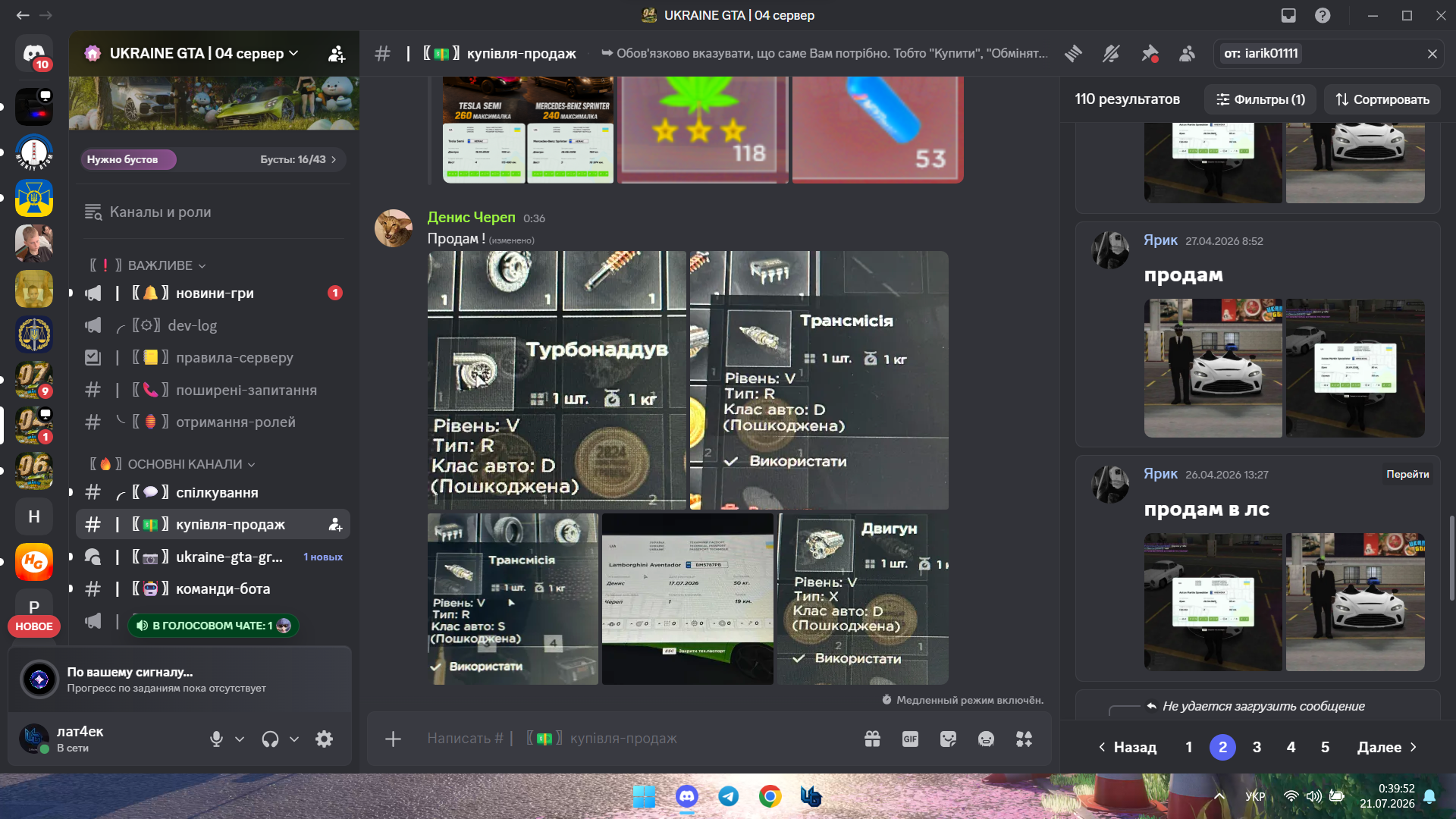
Task: Open the ukraine-gta-gr... forum channel
Action: (x=213, y=557)
